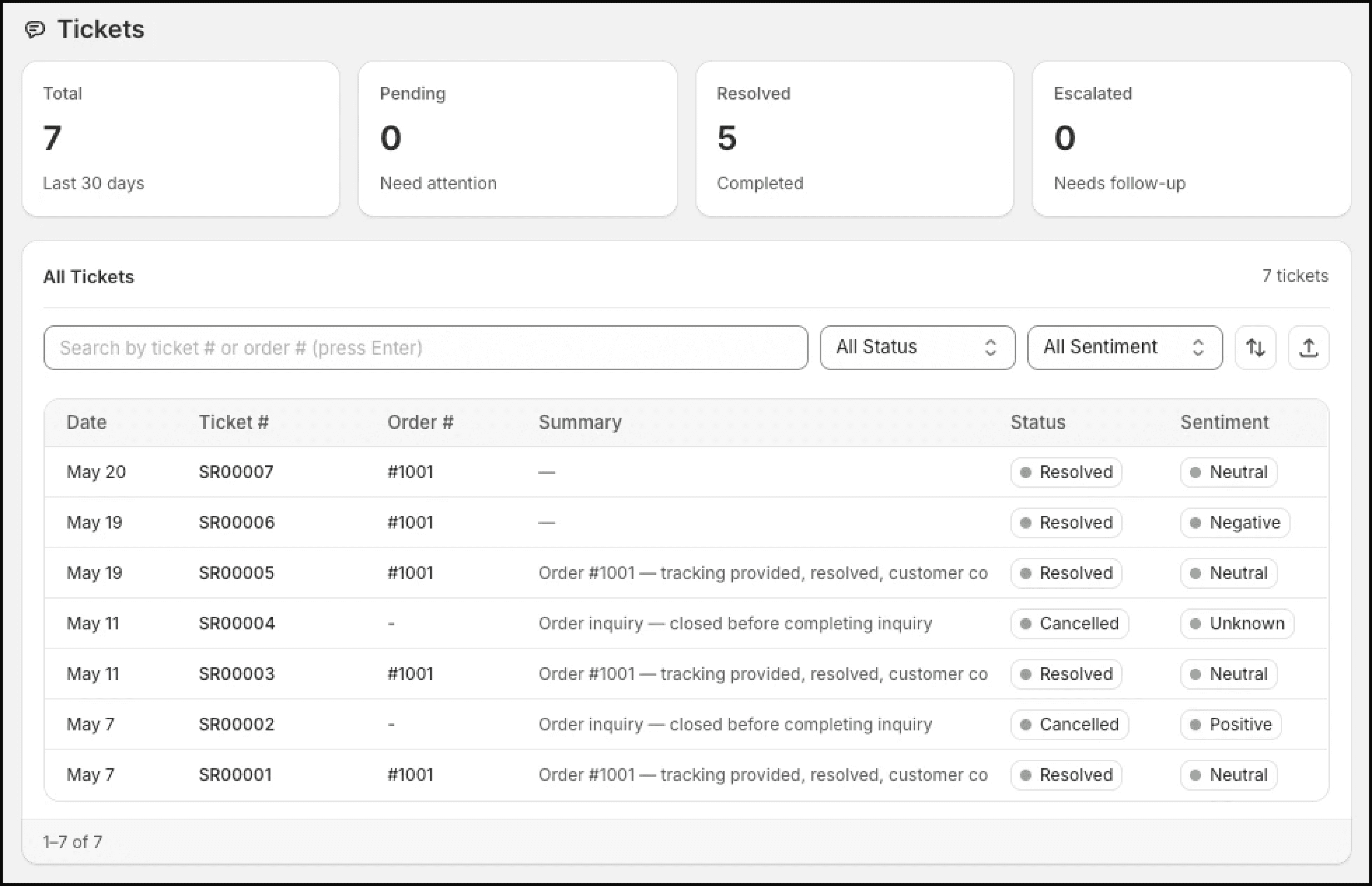Click the Resolved badge for SR00007
The image size is (1372, 886).
1066,472
